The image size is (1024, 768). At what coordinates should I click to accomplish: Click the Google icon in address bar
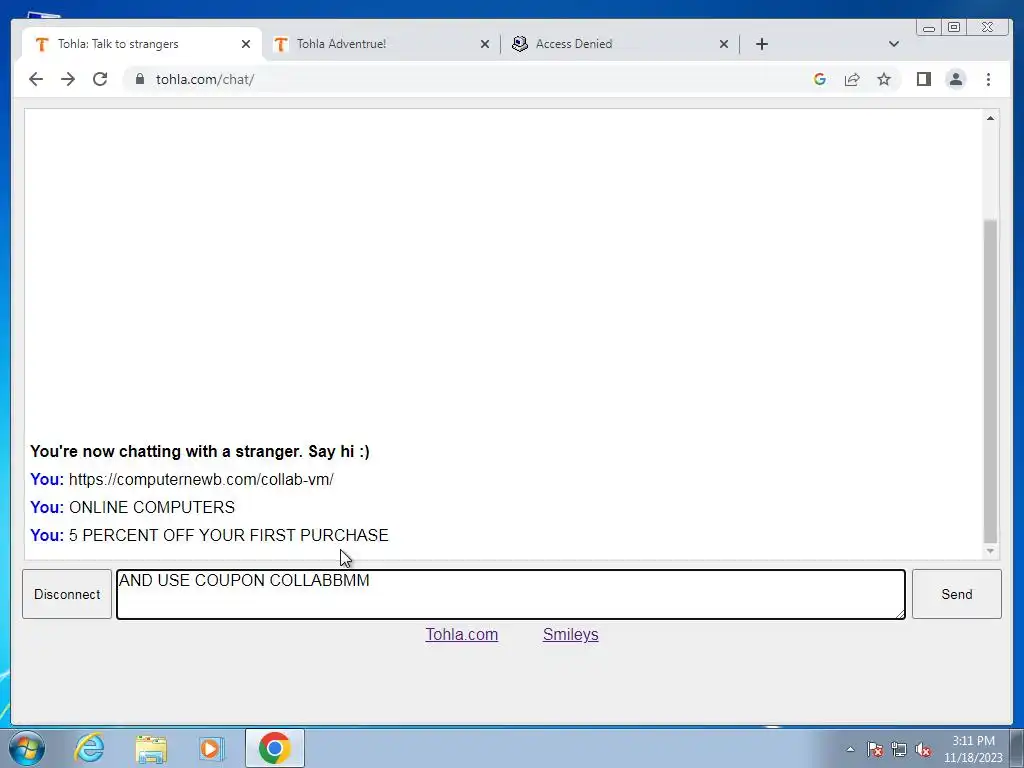pos(820,79)
